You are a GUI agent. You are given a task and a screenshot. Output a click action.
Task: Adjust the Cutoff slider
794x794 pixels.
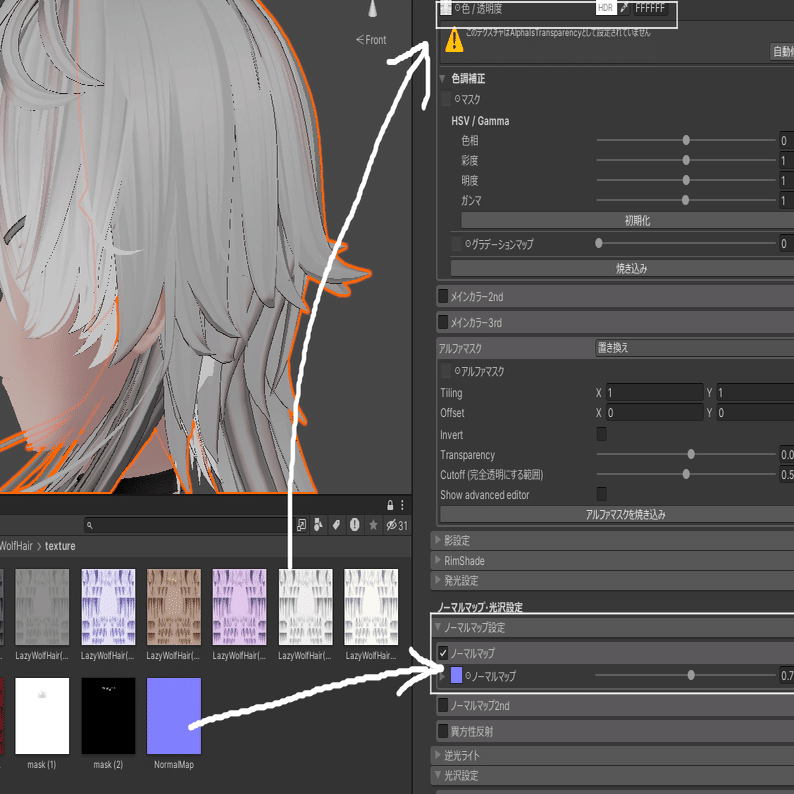pyautogui.click(x=686, y=474)
